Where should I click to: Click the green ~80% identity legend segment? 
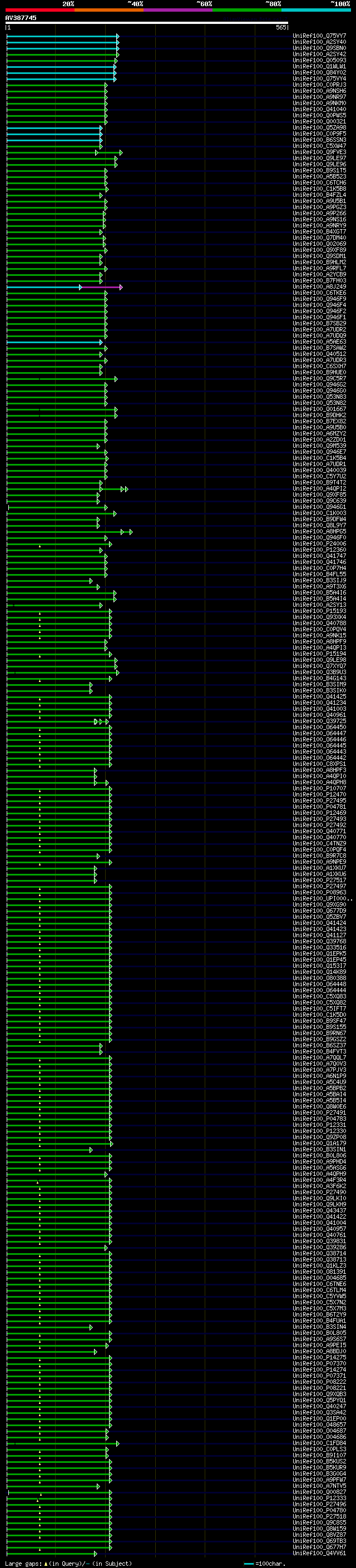[247, 10]
